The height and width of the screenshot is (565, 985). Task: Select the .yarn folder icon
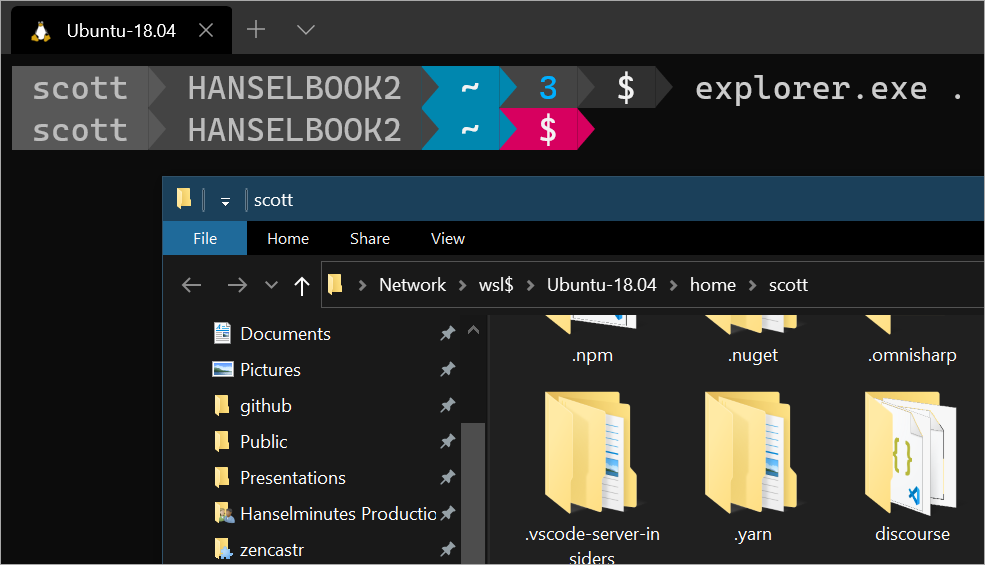(751, 453)
